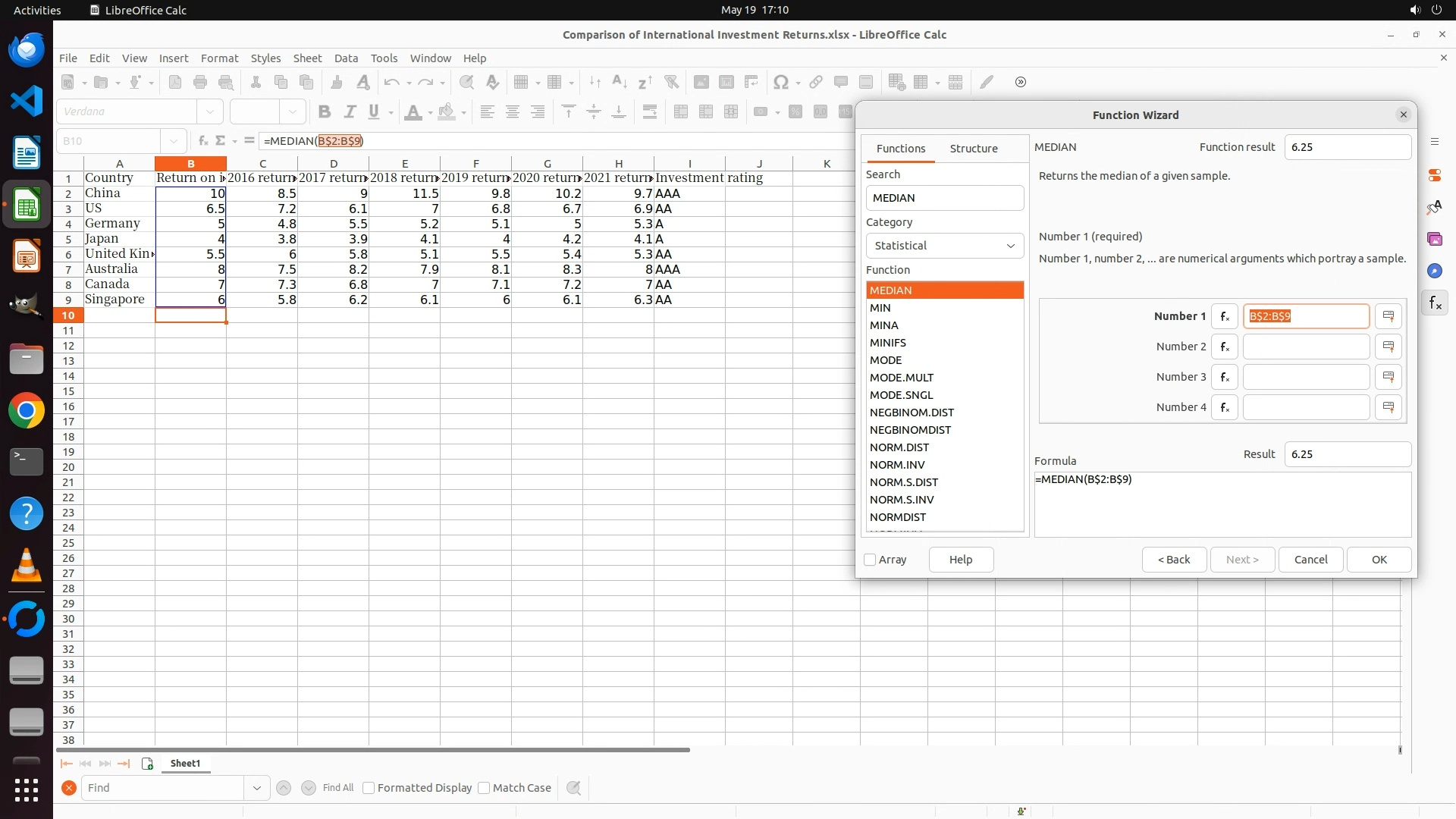
Task: Open the nested function button for Number 2
Action: pyautogui.click(x=1224, y=347)
